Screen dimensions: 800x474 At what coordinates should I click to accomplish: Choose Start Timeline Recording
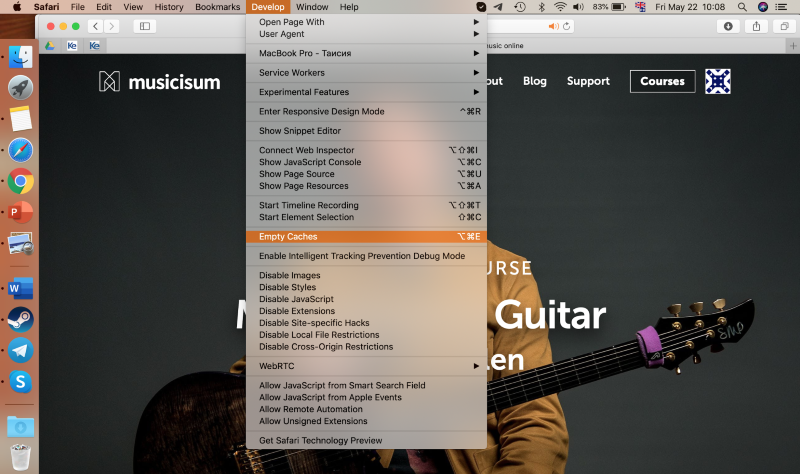click(x=366, y=205)
